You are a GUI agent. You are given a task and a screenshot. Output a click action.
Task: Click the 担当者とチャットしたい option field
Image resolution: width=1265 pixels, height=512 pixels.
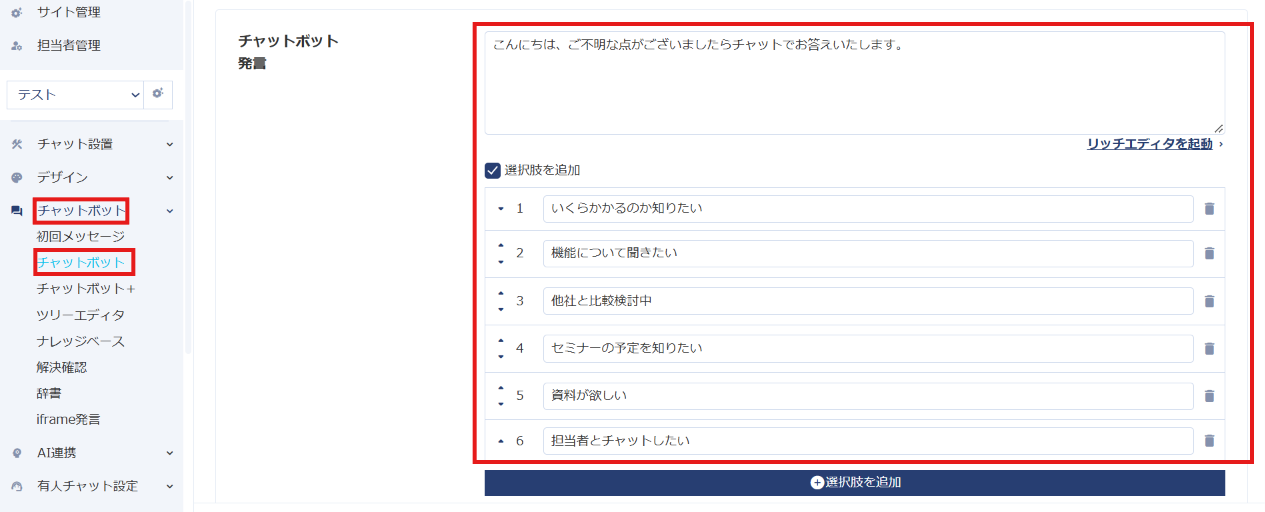point(868,441)
